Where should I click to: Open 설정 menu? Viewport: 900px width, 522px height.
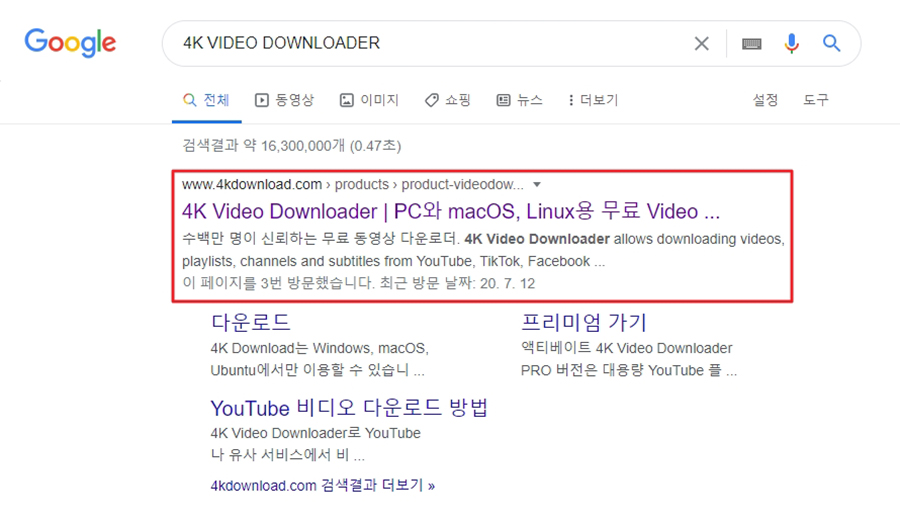click(x=765, y=100)
